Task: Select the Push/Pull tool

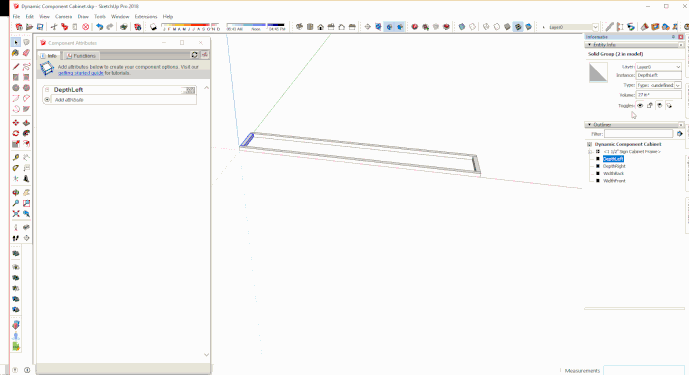Action: 26,123
